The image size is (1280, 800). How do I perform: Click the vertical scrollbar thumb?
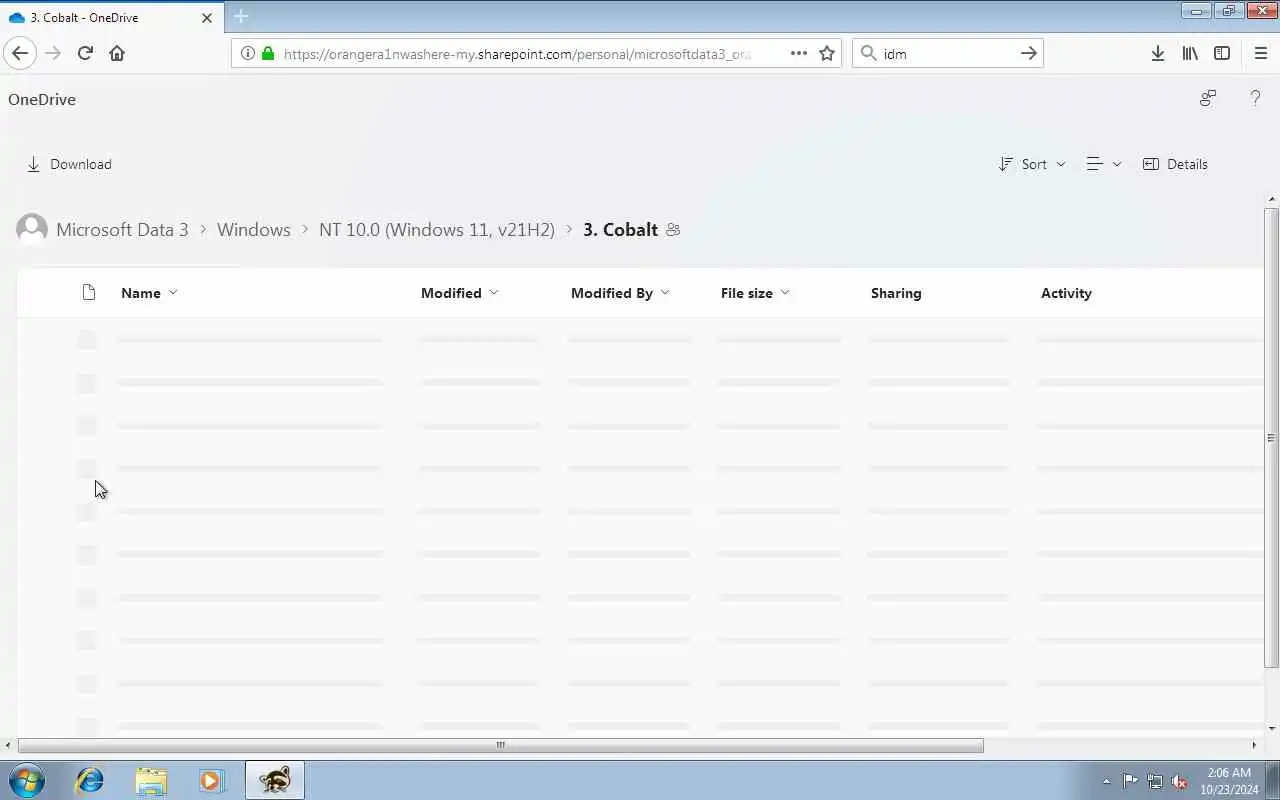(1271, 438)
